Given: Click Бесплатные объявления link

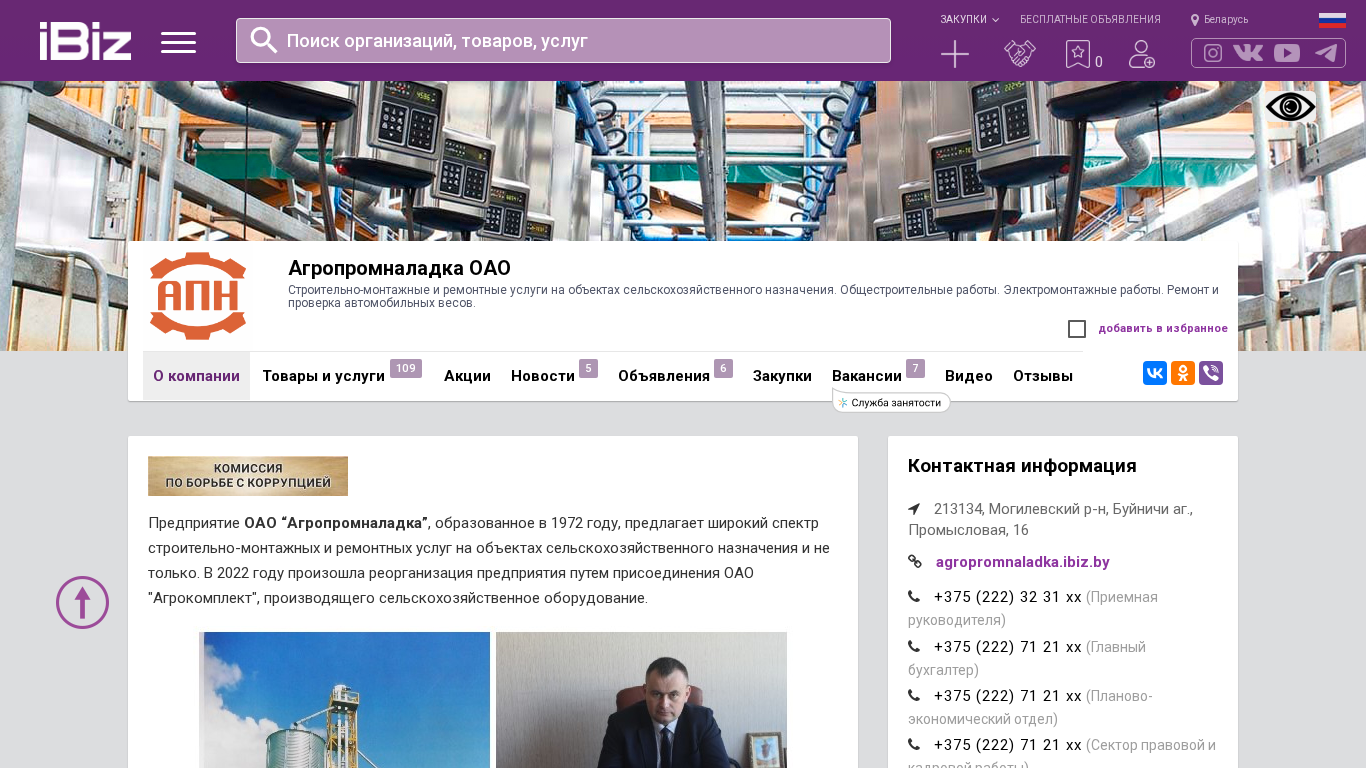Looking at the screenshot, I should click(1090, 20).
